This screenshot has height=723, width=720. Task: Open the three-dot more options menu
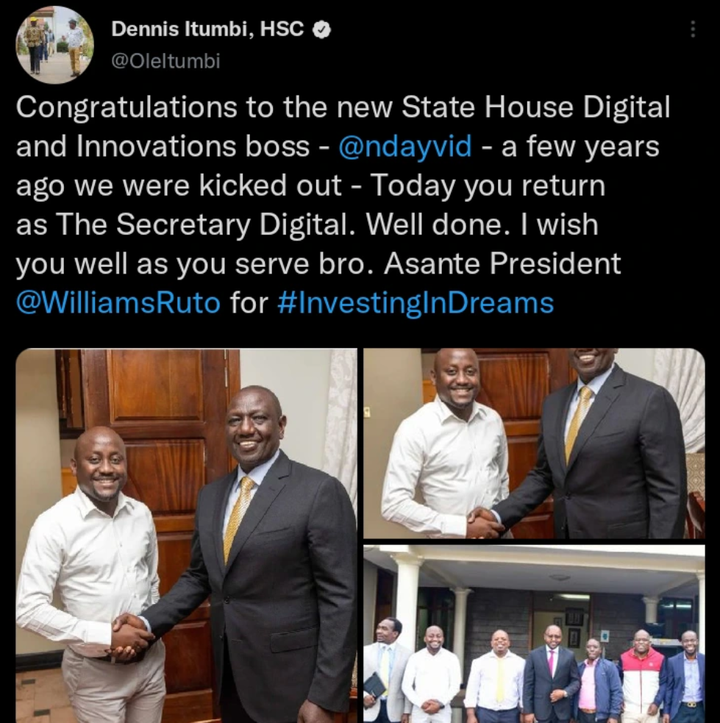tap(692, 29)
